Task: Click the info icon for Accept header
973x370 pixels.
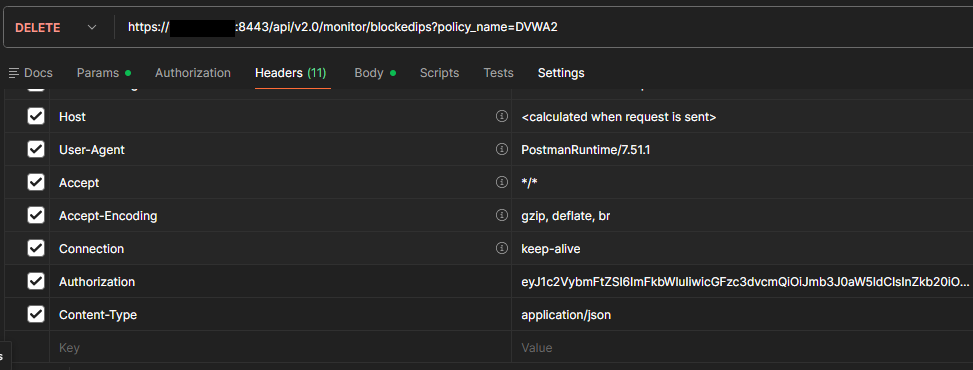Action: [x=501, y=182]
